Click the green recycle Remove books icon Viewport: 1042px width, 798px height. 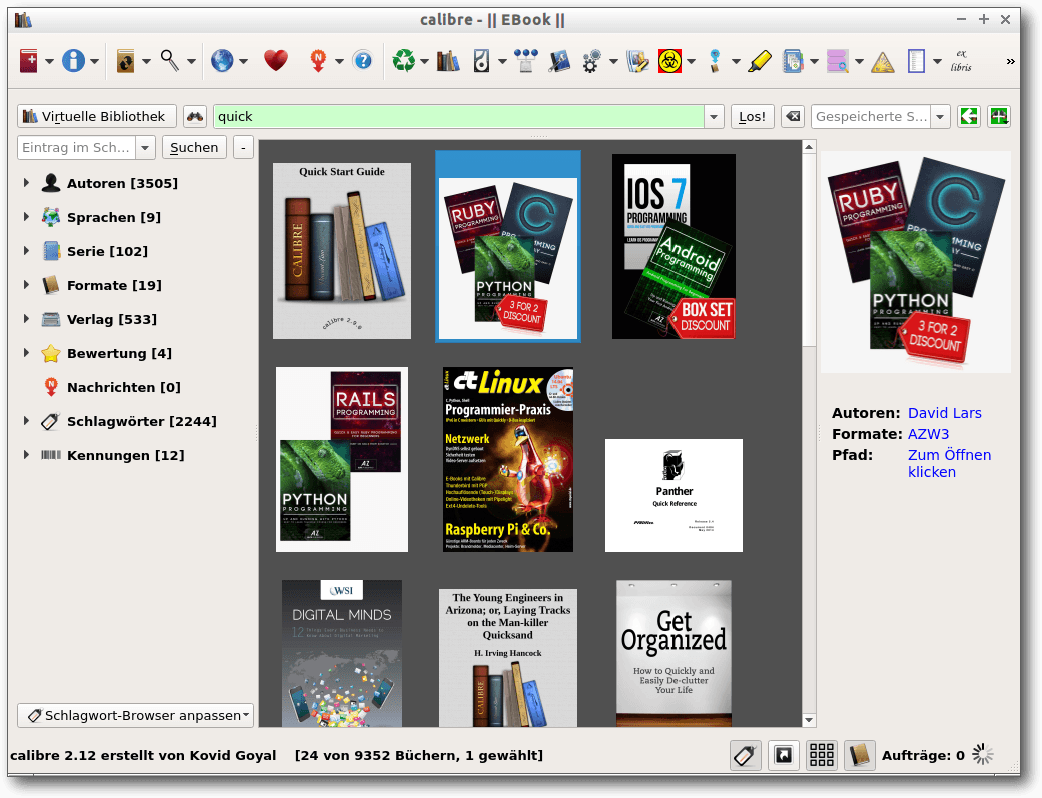coord(403,61)
